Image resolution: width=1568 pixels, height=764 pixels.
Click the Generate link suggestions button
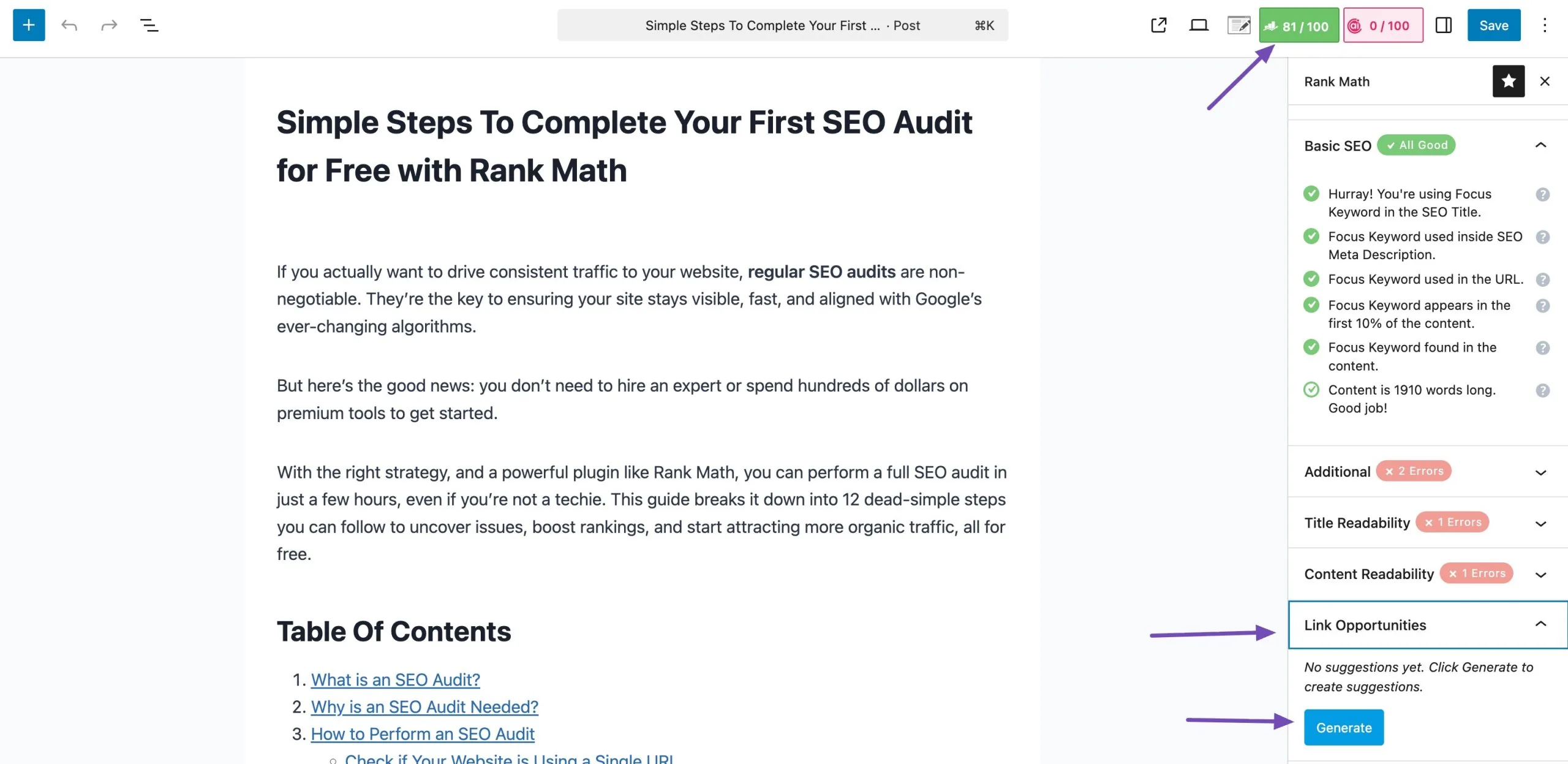pyautogui.click(x=1343, y=727)
